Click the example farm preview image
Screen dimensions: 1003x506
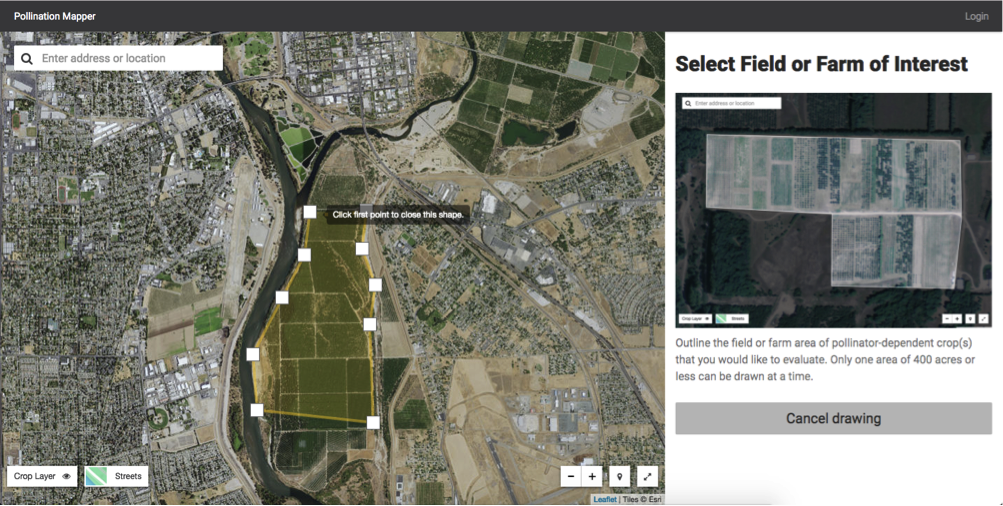[833, 210]
